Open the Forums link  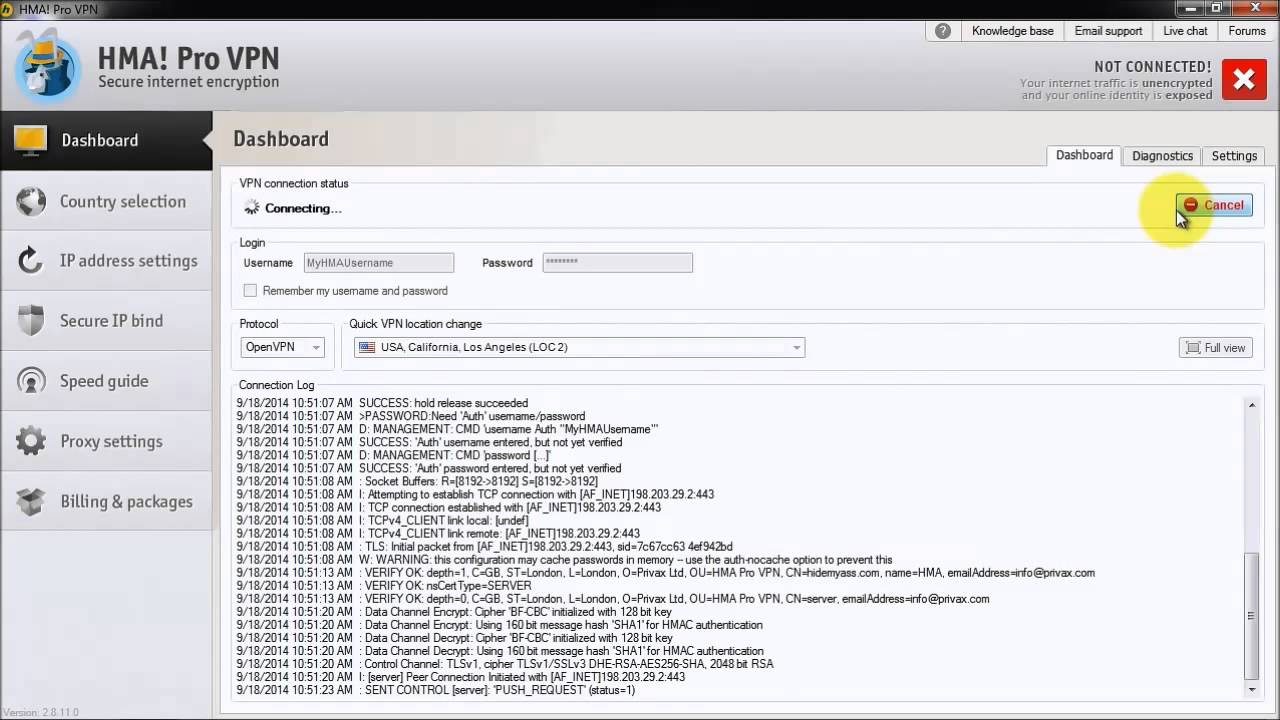click(x=1247, y=31)
